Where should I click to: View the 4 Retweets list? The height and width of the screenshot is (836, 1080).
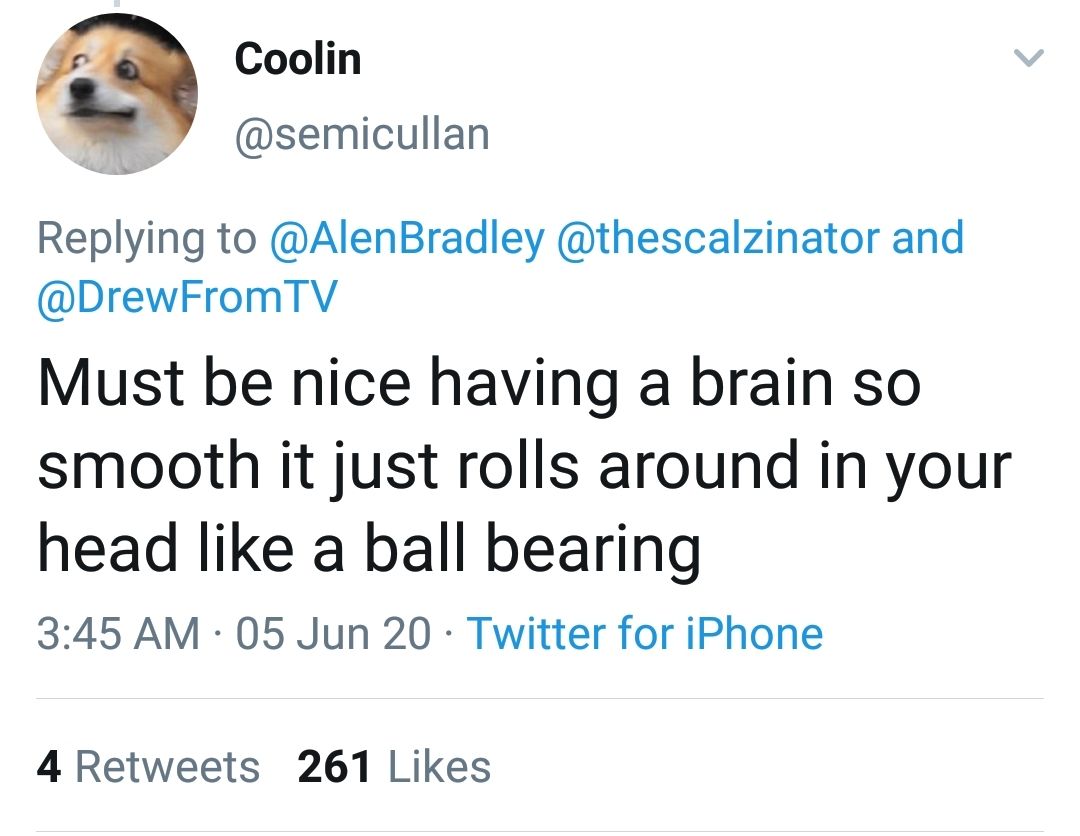135,766
